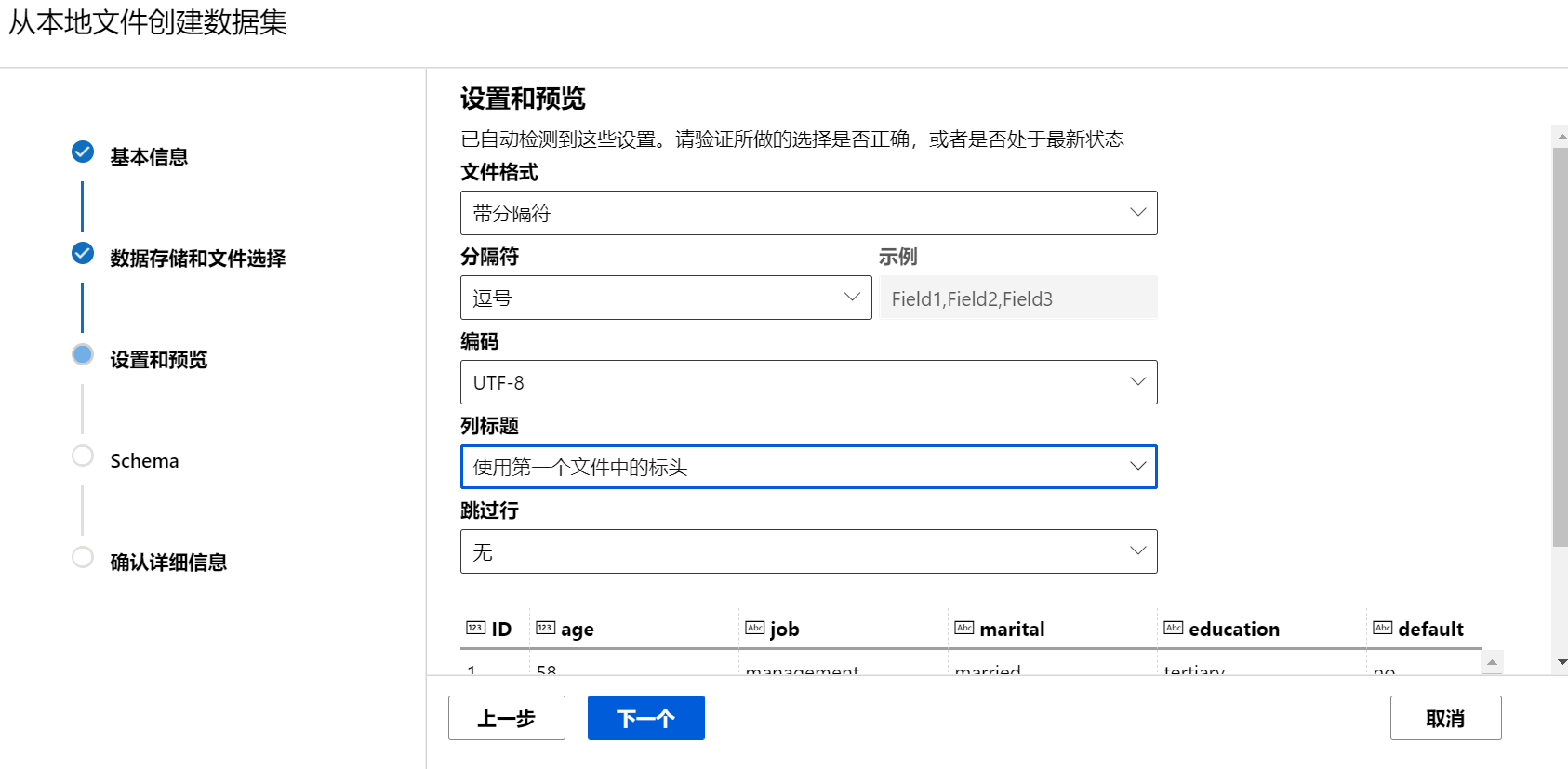
Task: Click the Abc type icon beside job column
Action: click(754, 628)
